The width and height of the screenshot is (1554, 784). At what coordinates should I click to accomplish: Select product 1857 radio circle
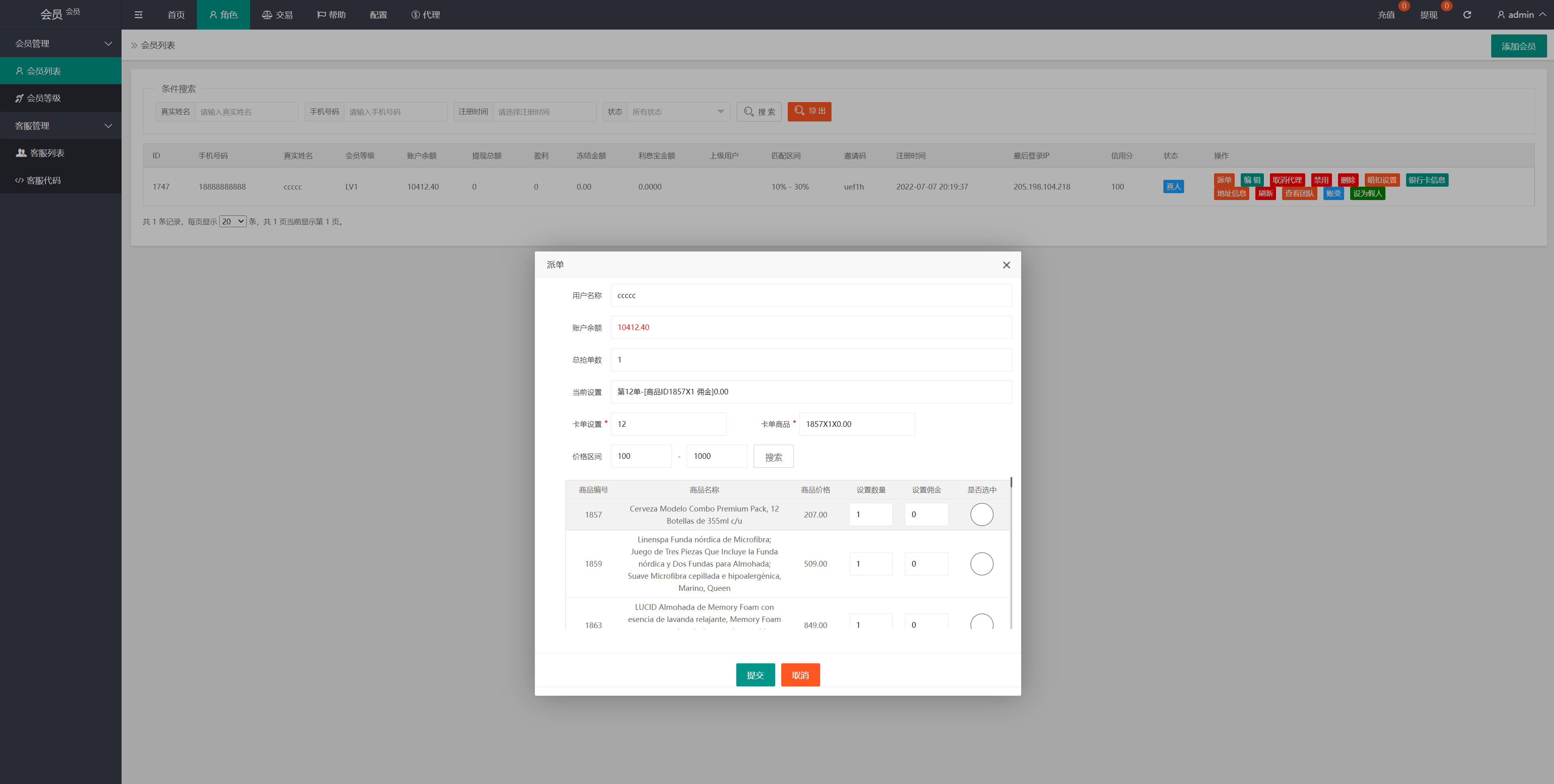tap(981, 514)
